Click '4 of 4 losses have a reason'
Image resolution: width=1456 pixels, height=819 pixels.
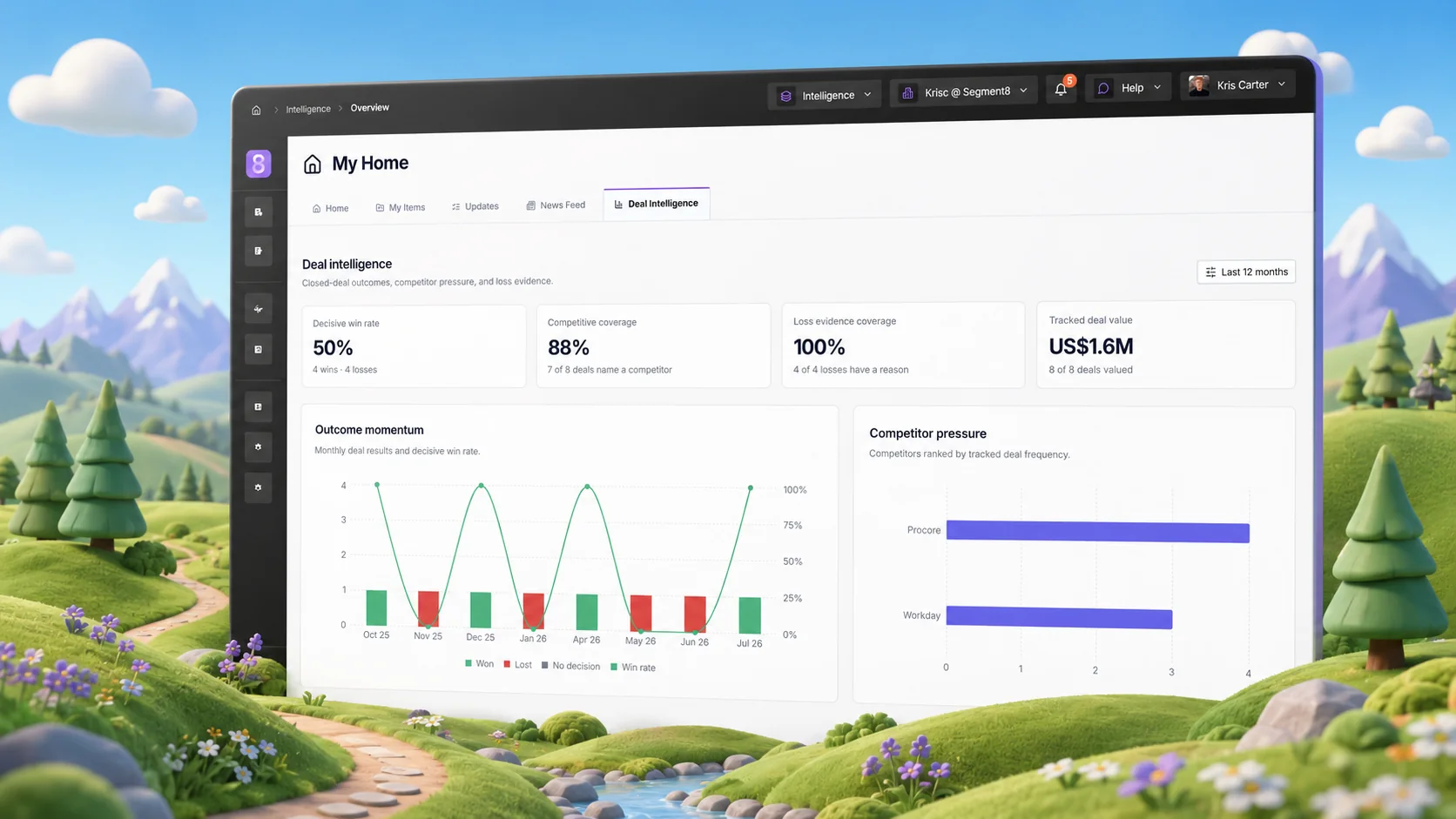(851, 370)
